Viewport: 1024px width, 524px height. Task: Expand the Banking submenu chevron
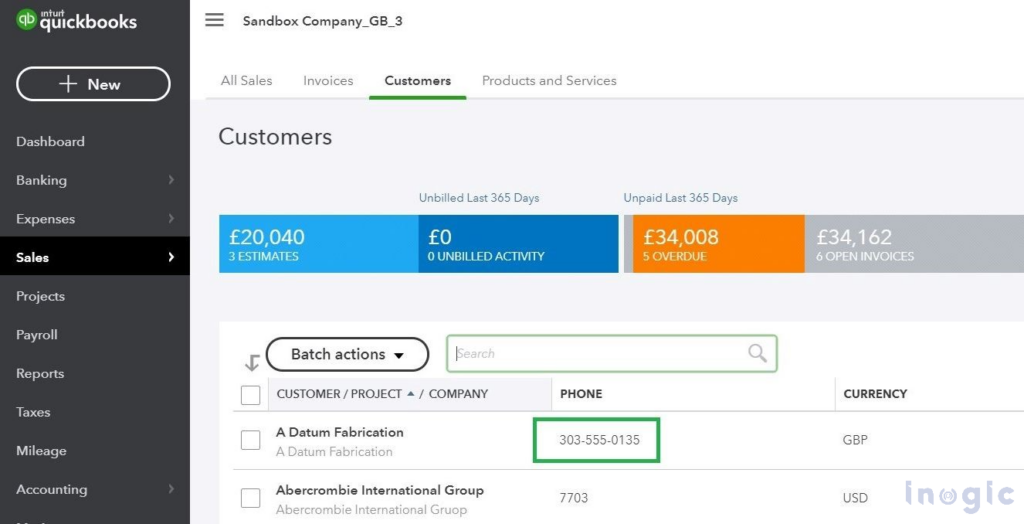171,180
